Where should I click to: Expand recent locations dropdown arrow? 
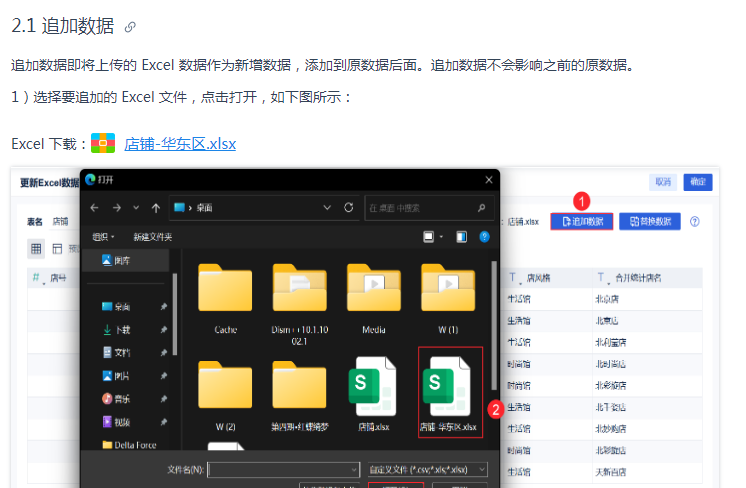pyautogui.click(x=136, y=207)
